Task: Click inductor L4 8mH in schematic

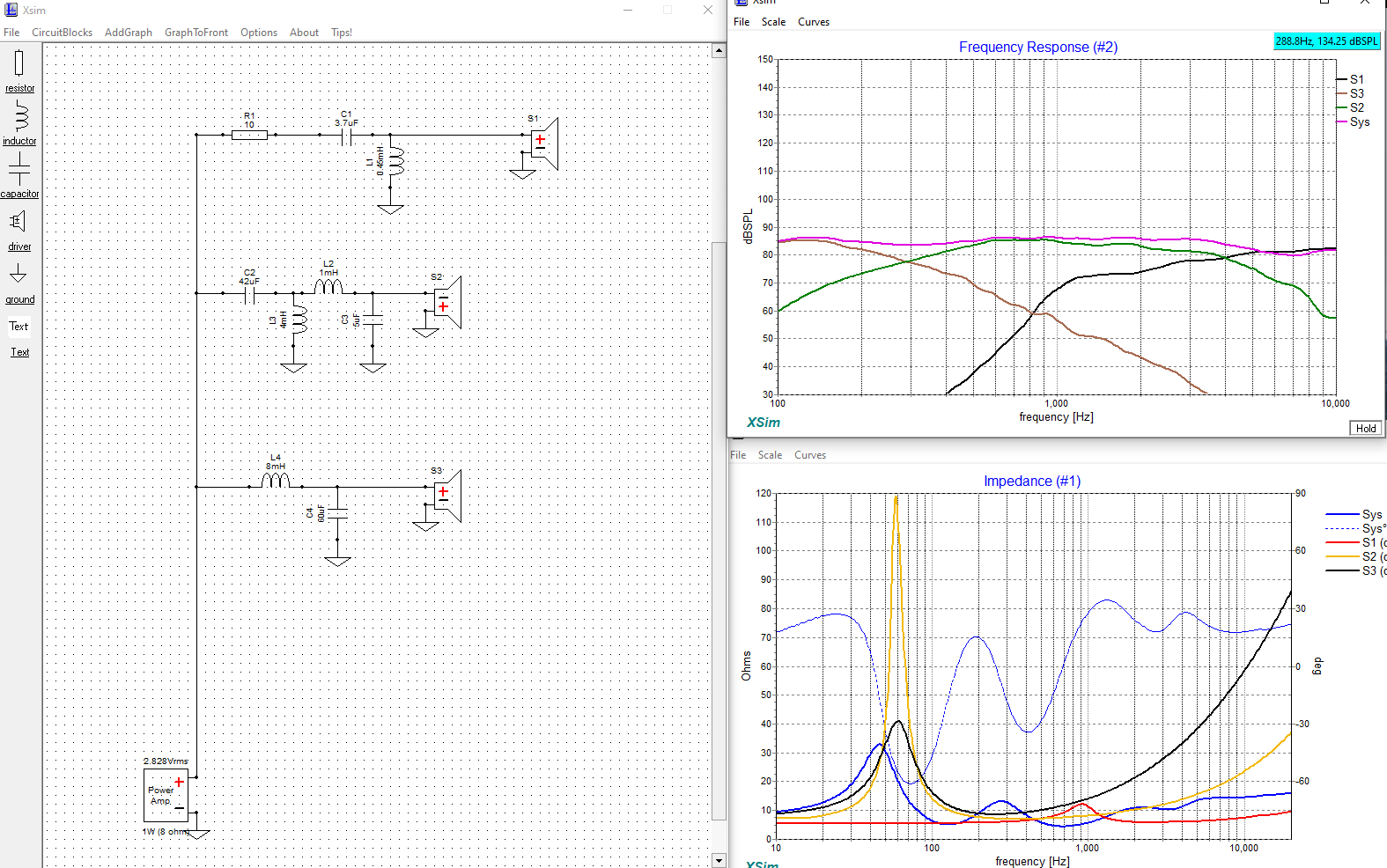Action: point(276,481)
